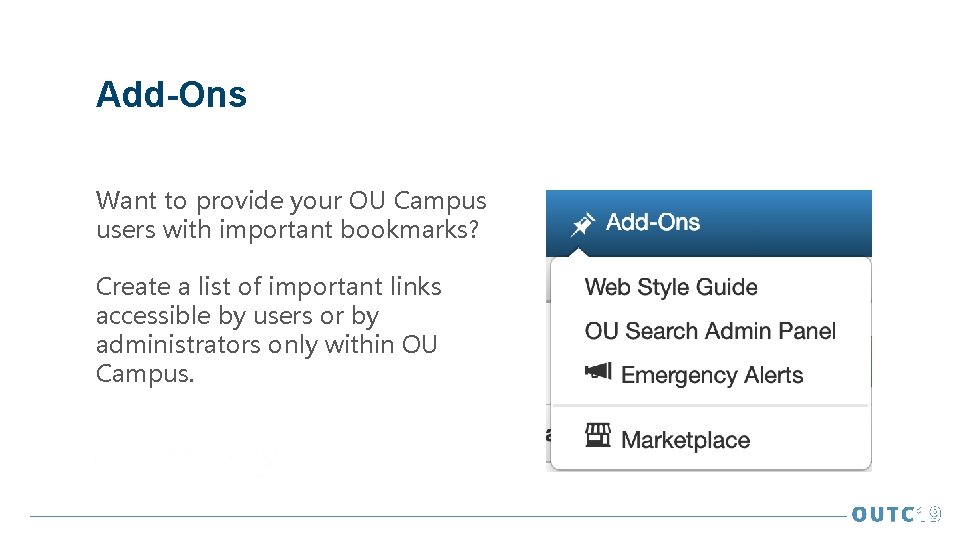Click the word "Campus." ending the second paragraph

(x=145, y=374)
